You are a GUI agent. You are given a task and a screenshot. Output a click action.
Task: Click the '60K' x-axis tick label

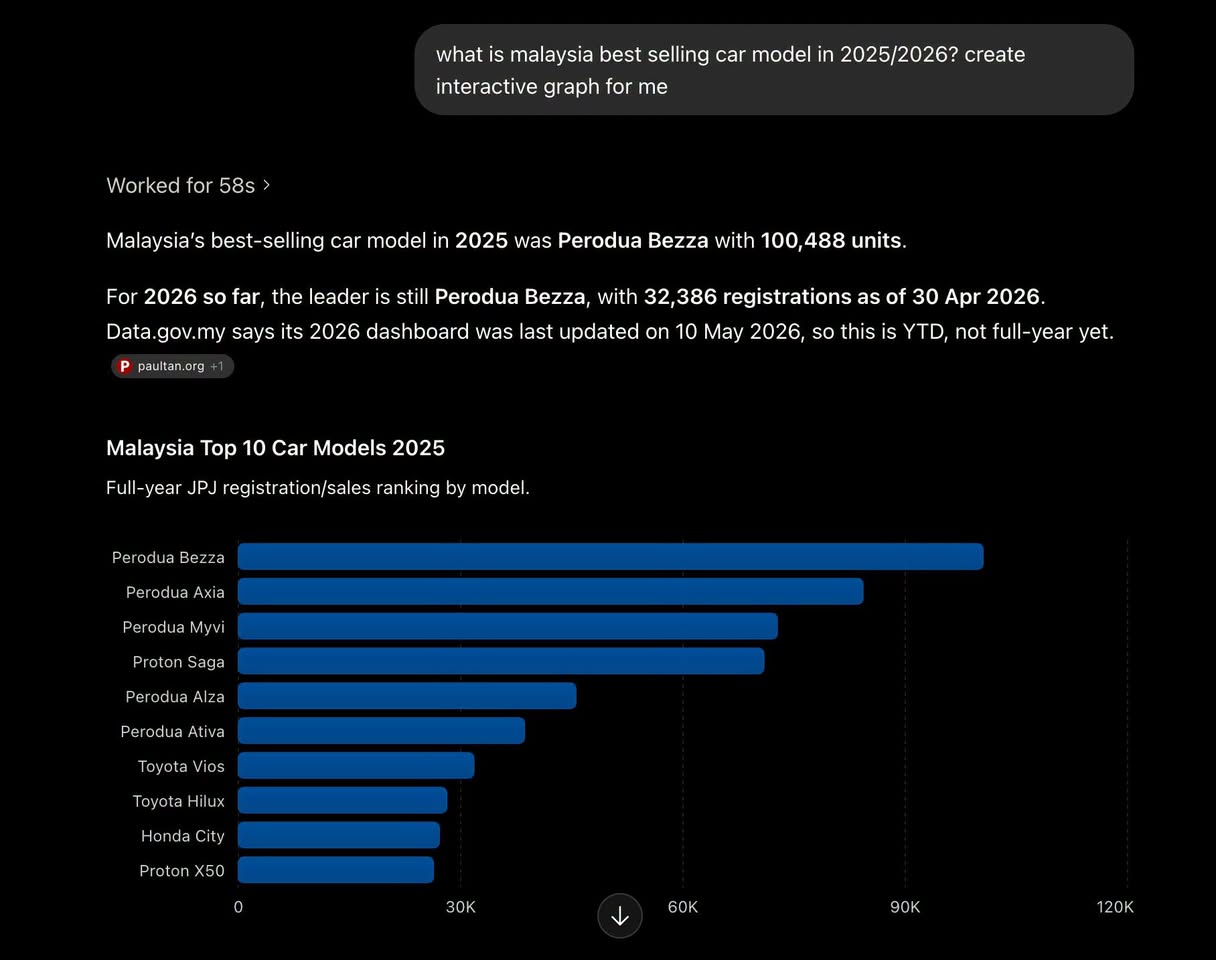click(x=683, y=907)
